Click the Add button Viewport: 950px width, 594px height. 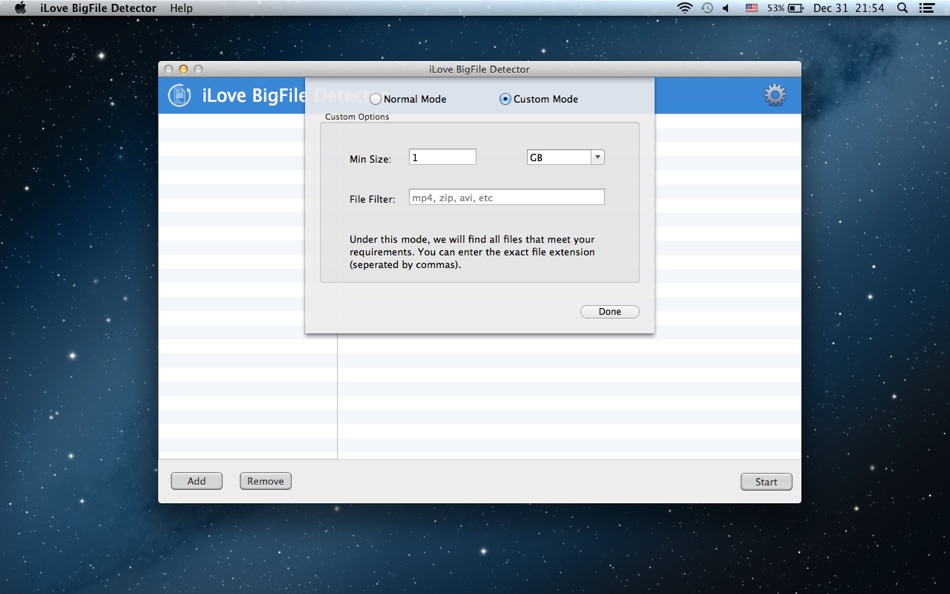pos(196,481)
